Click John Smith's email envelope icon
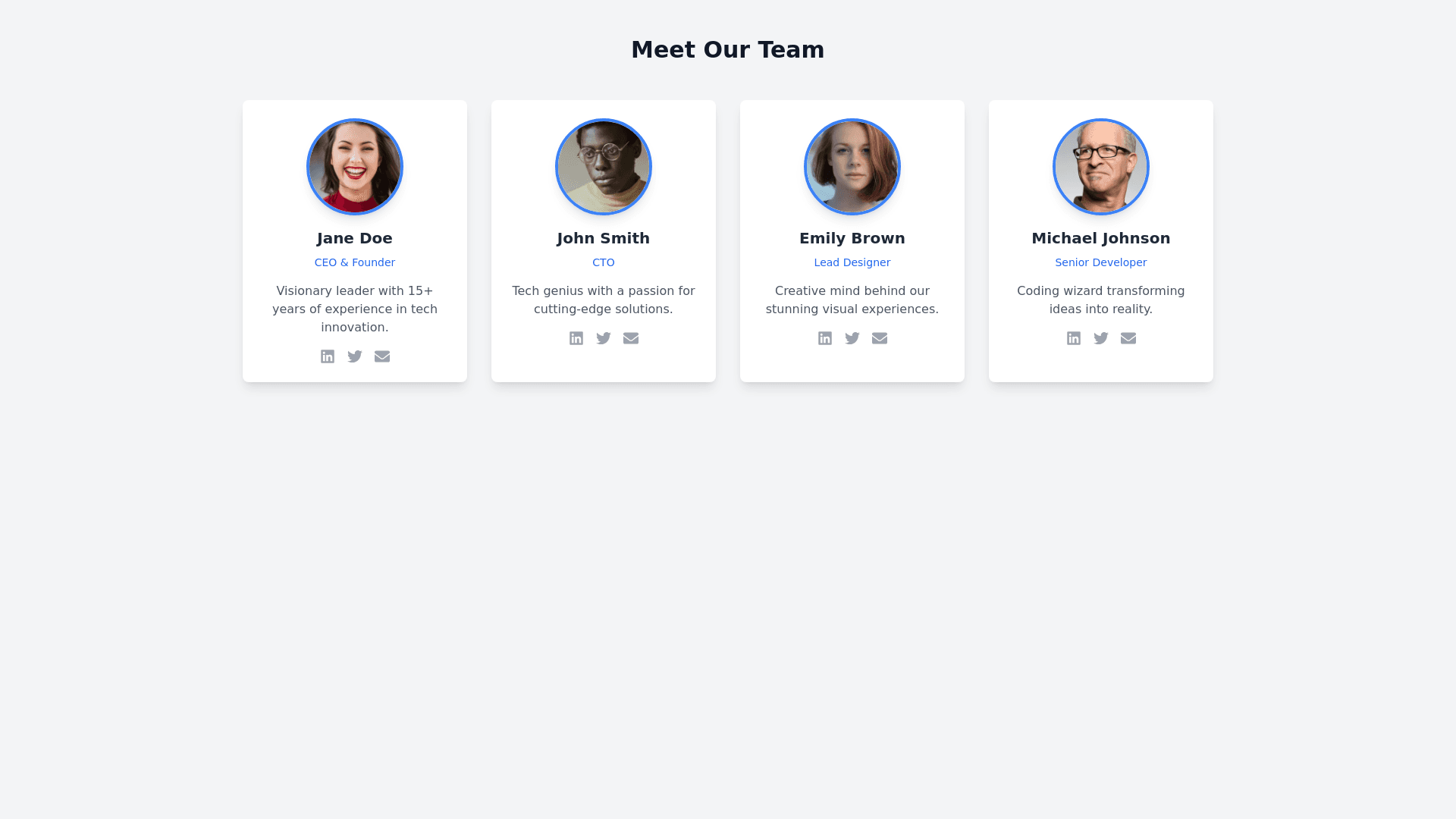The height and width of the screenshot is (819, 1456). (x=631, y=338)
